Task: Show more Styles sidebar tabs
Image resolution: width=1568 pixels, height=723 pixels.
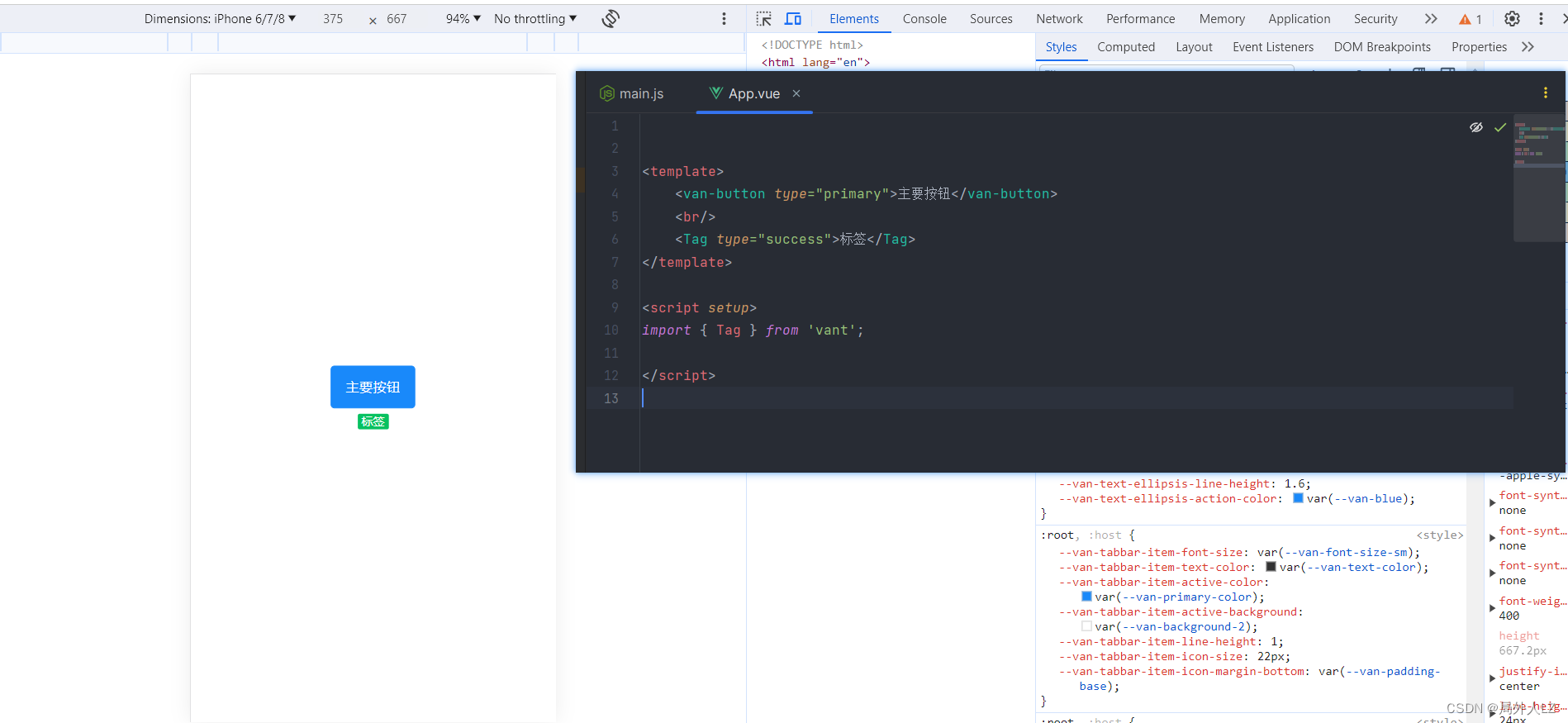Action: coord(1528,47)
